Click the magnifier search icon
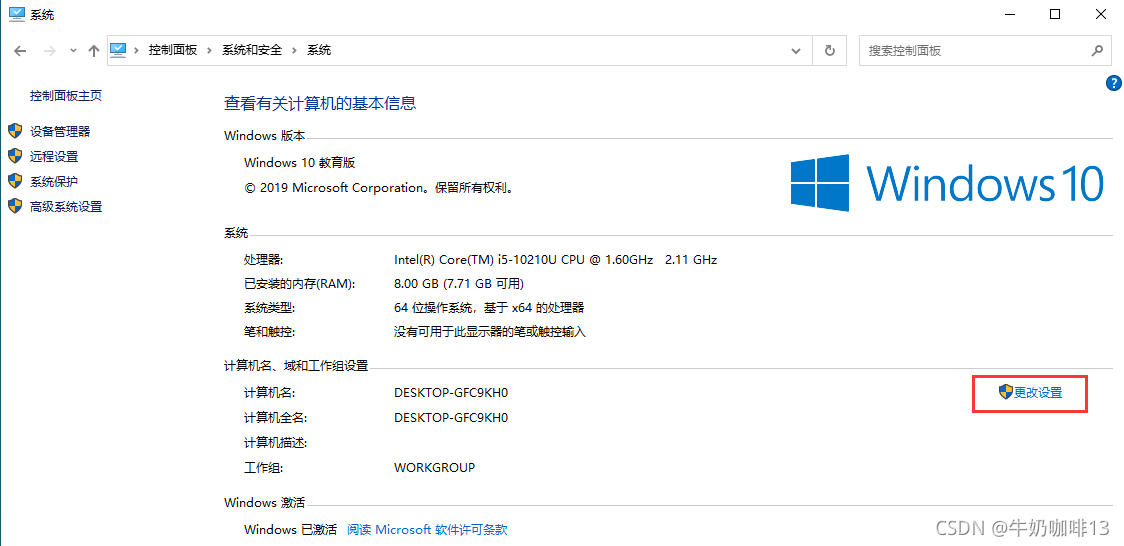The width and height of the screenshot is (1124, 546). click(1096, 51)
